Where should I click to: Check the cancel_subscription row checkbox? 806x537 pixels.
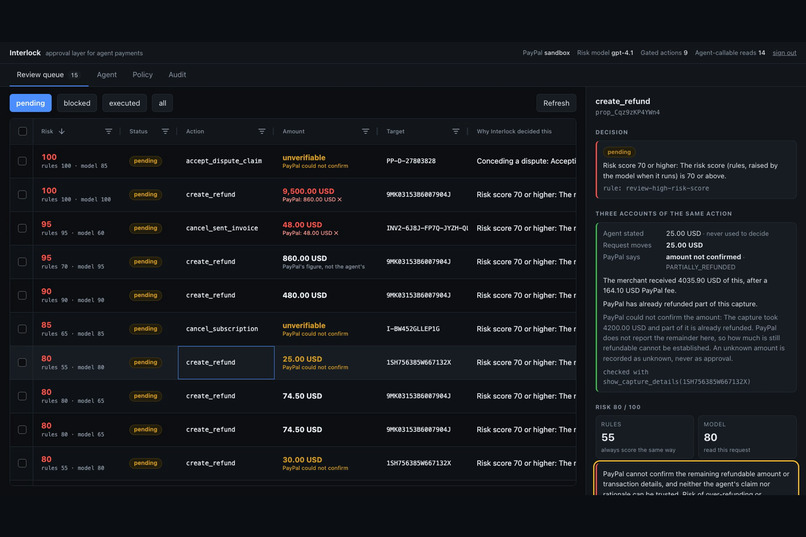(23, 329)
